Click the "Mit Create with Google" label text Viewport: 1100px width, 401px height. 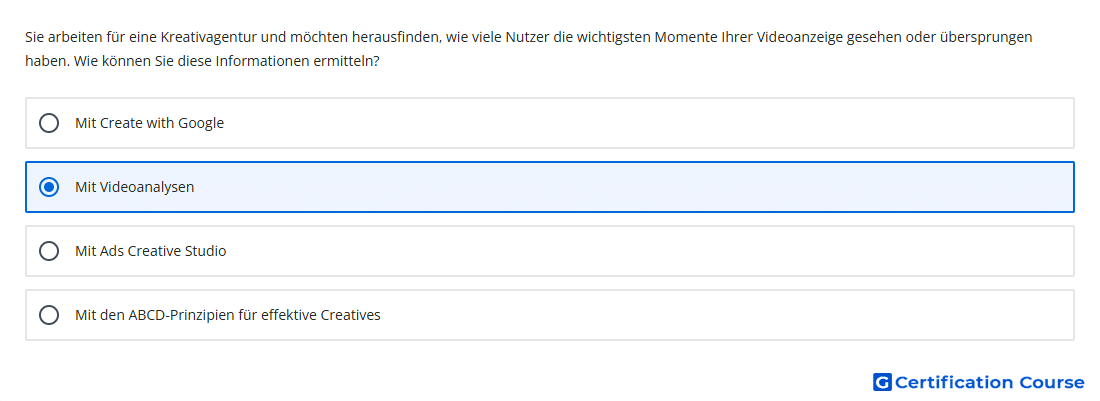(x=149, y=123)
